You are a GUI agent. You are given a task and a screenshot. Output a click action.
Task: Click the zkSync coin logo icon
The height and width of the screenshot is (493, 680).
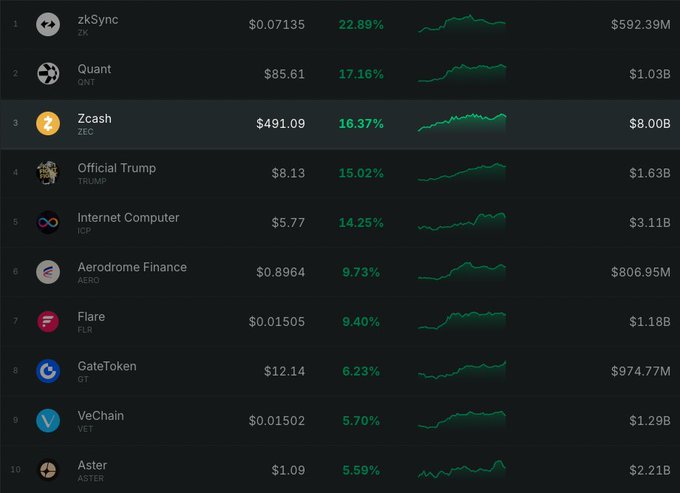click(48, 25)
